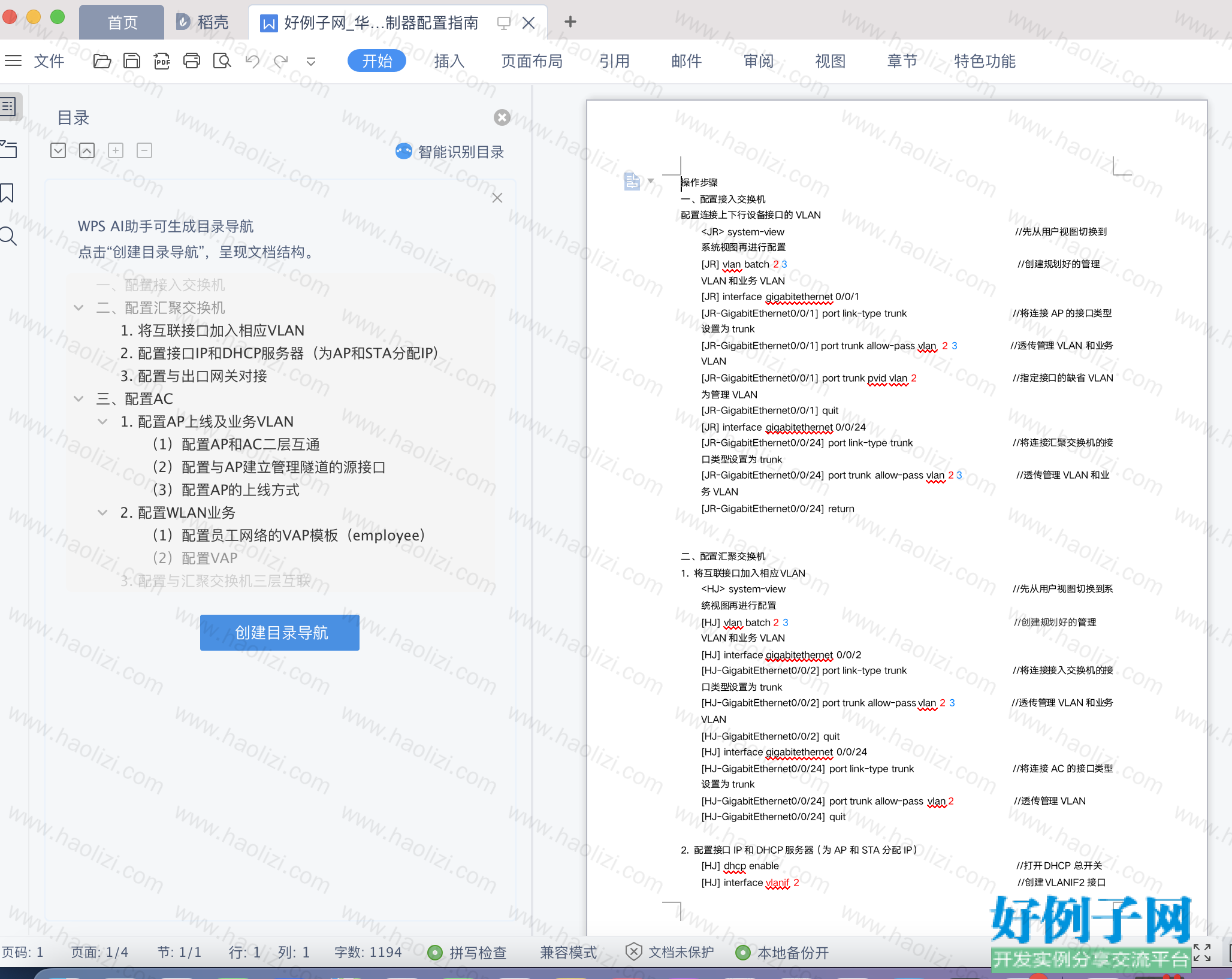1232x979 pixels.
Task: Click 文档未保护 status item
Action: (670, 953)
